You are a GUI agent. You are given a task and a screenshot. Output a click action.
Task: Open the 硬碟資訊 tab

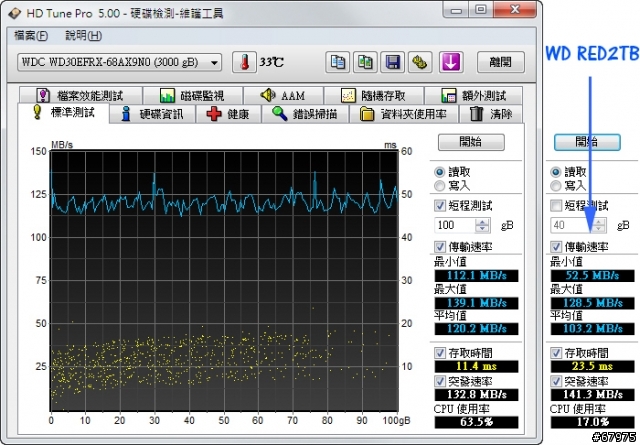pyautogui.click(x=153, y=114)
